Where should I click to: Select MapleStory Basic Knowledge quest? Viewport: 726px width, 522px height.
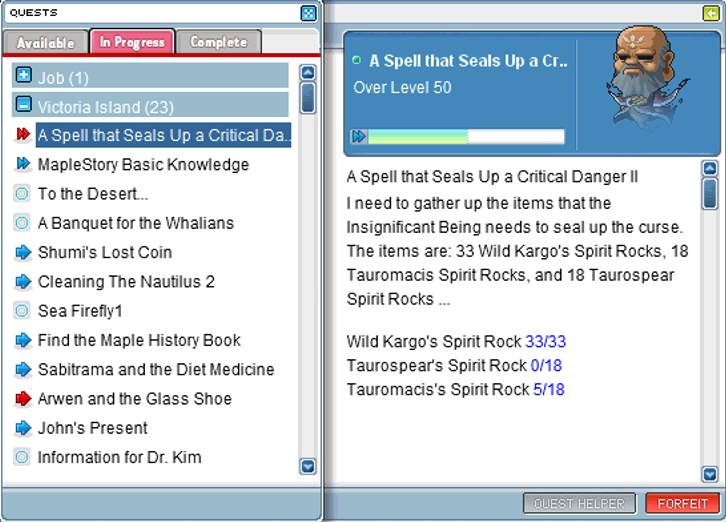143,164
